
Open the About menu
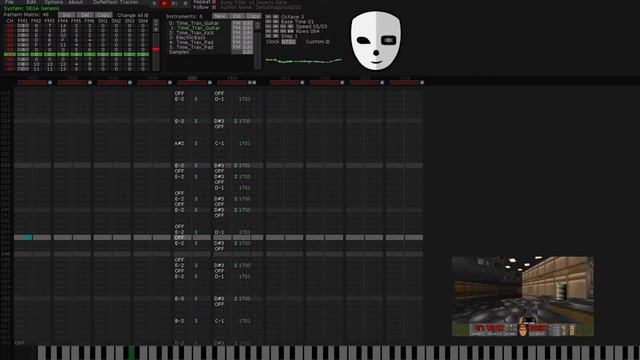click(76, 2)
